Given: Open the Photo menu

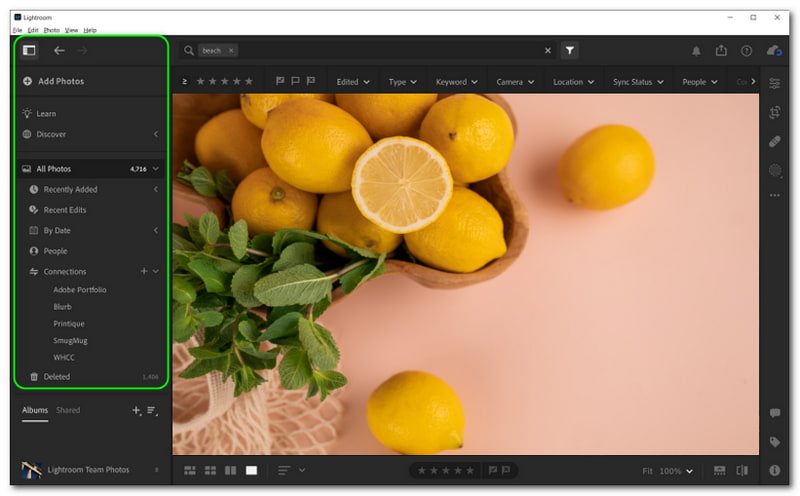Looking at the screenshot, I should click(x=51, y=31).
